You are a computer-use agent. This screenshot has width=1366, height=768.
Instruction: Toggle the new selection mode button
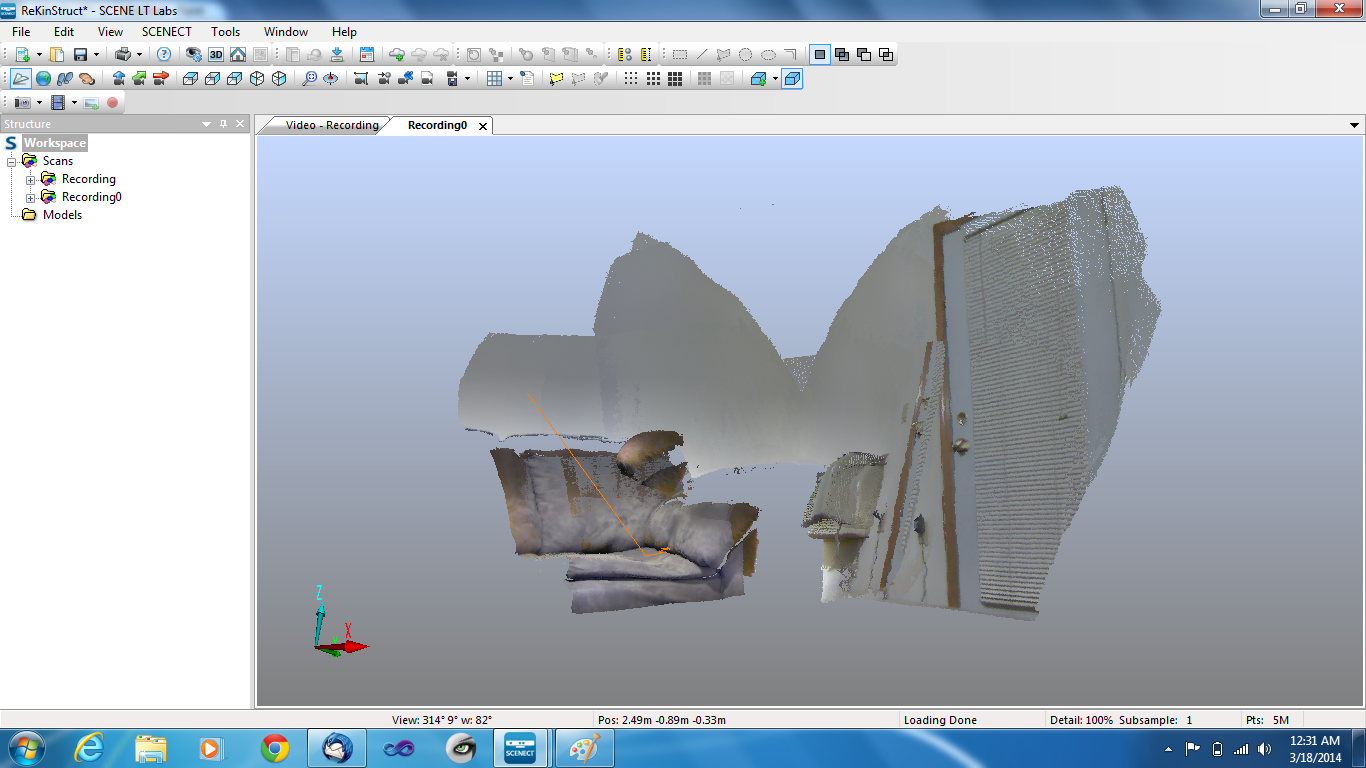point(820,55)
